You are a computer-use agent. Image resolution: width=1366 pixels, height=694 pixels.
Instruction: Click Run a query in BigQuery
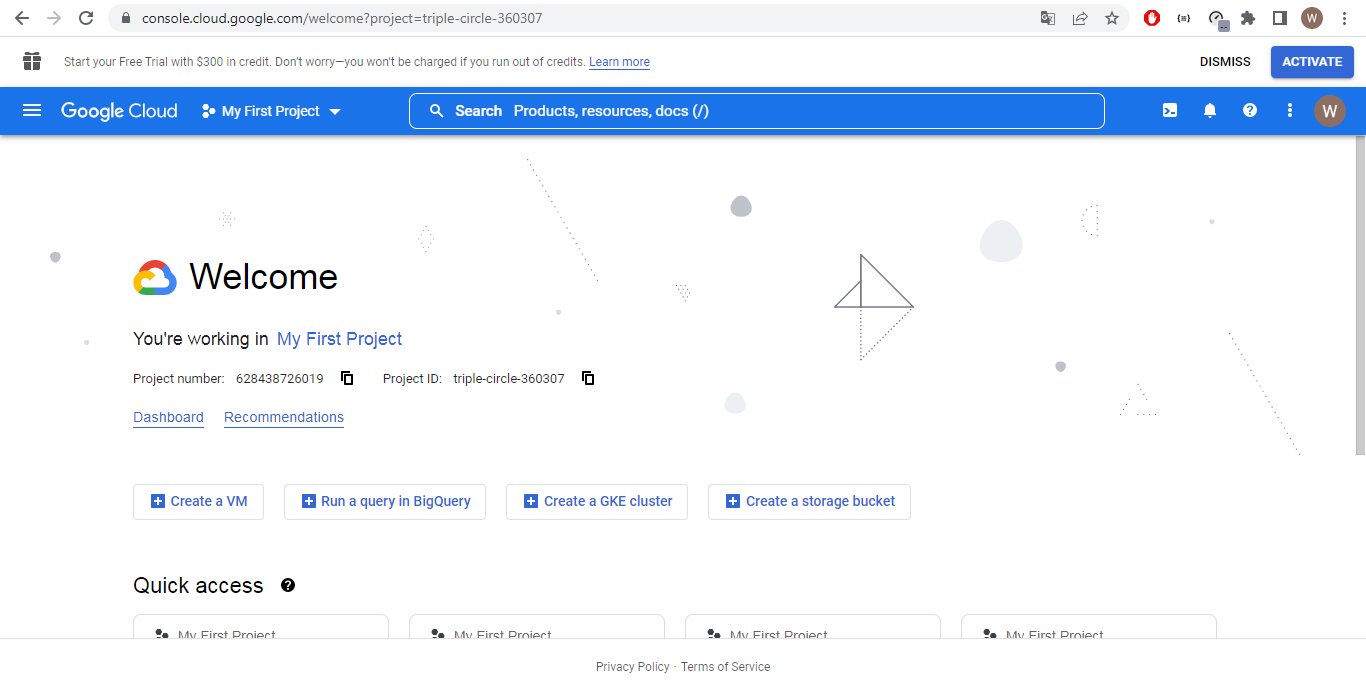click(385, 501)
